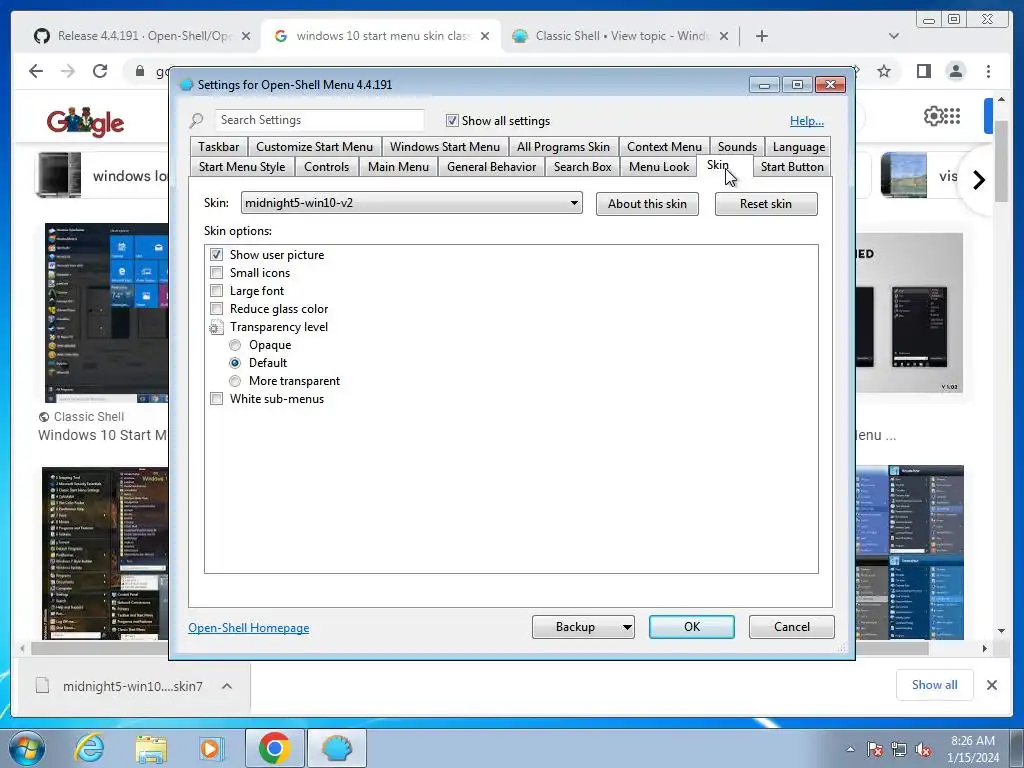Show hidden tray icons arrow
The image size is (1024, 768).
[850, 749]
